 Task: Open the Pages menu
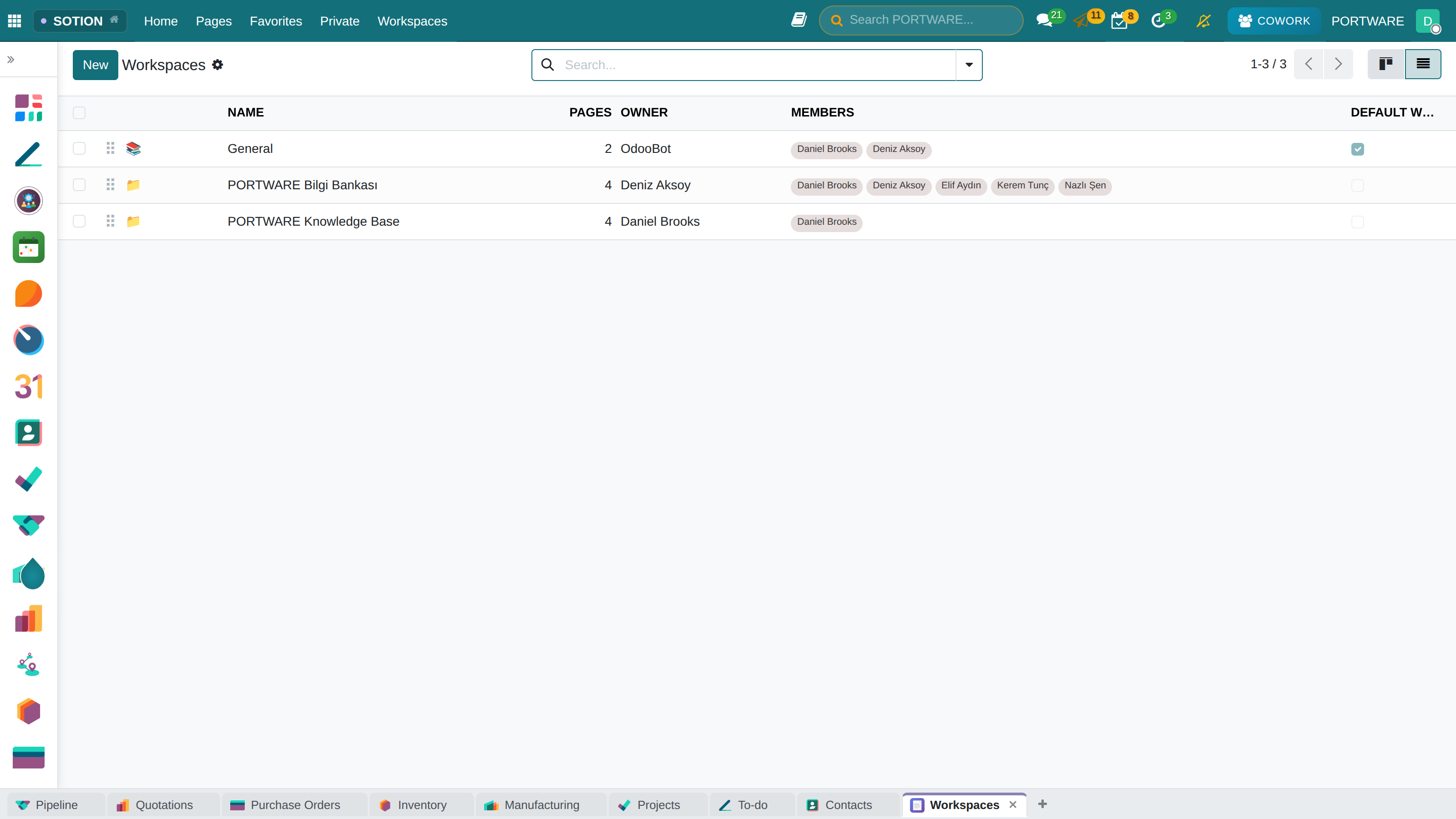(214, 21)
